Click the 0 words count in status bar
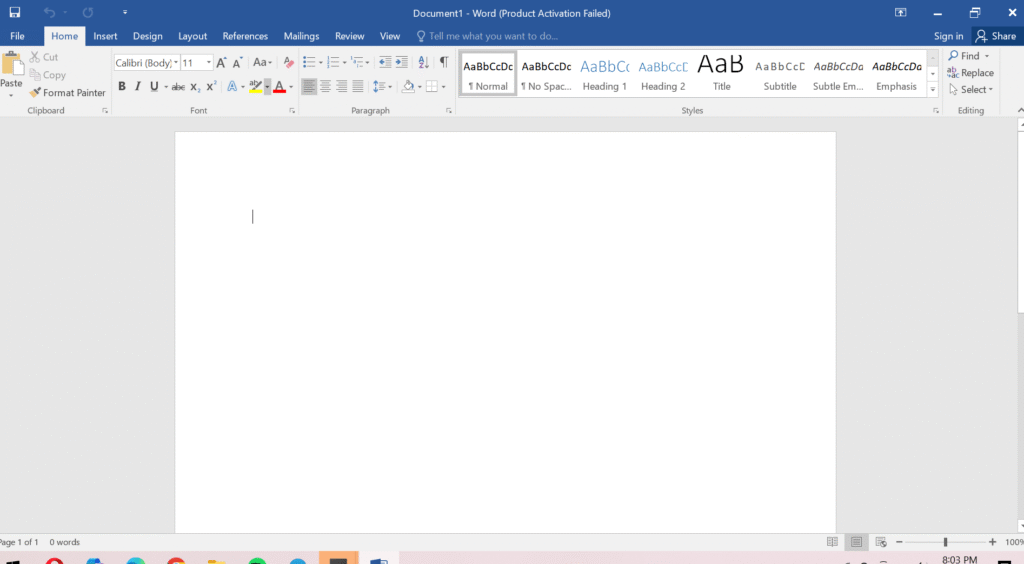The width and height of the screenshot is (1024, 564). (65, 542)
